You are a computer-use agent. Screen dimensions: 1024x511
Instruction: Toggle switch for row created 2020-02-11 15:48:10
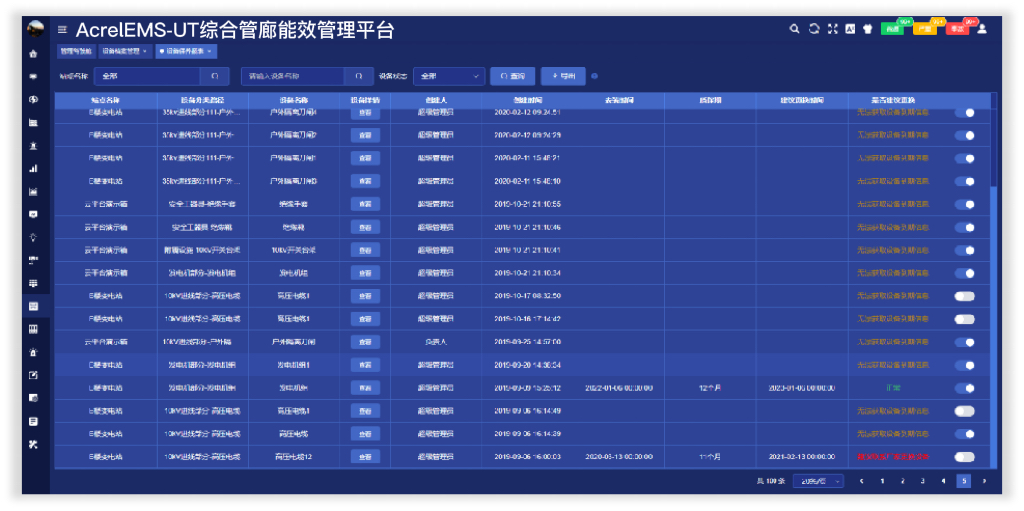click(965, 181)
